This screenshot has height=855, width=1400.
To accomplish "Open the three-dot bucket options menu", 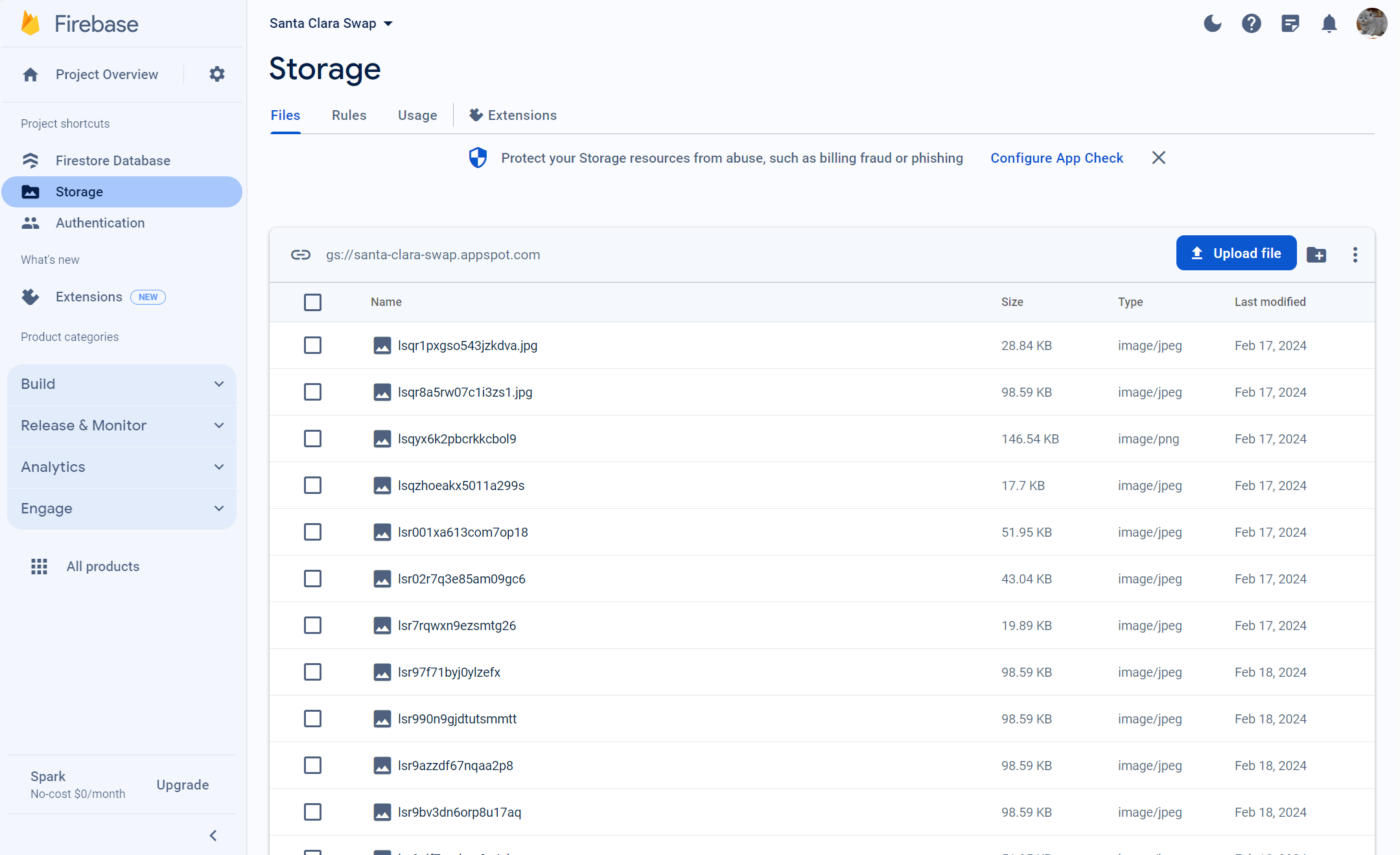I will tap(1355, 255).
